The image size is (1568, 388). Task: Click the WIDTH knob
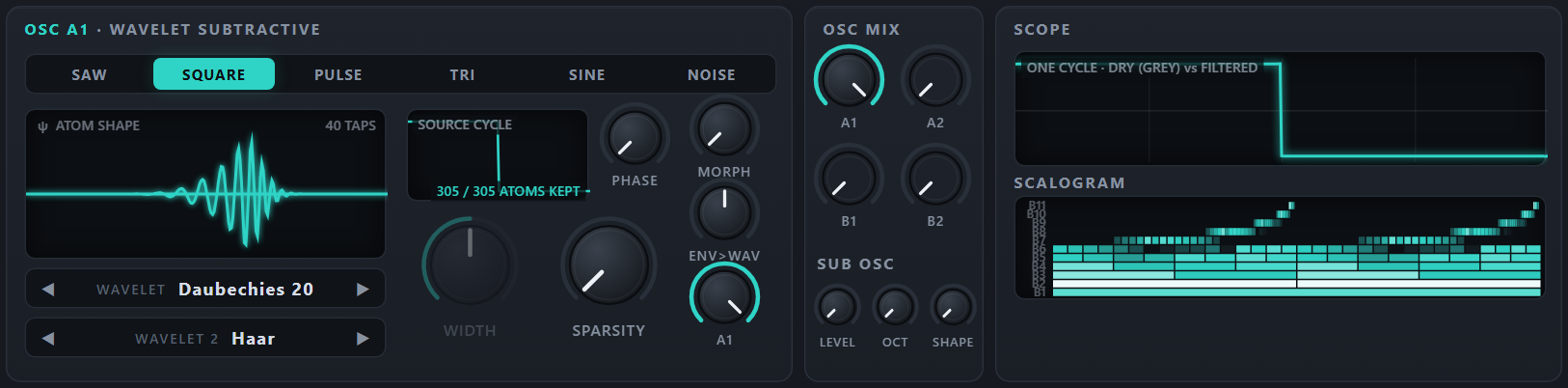tap(470, 264)
